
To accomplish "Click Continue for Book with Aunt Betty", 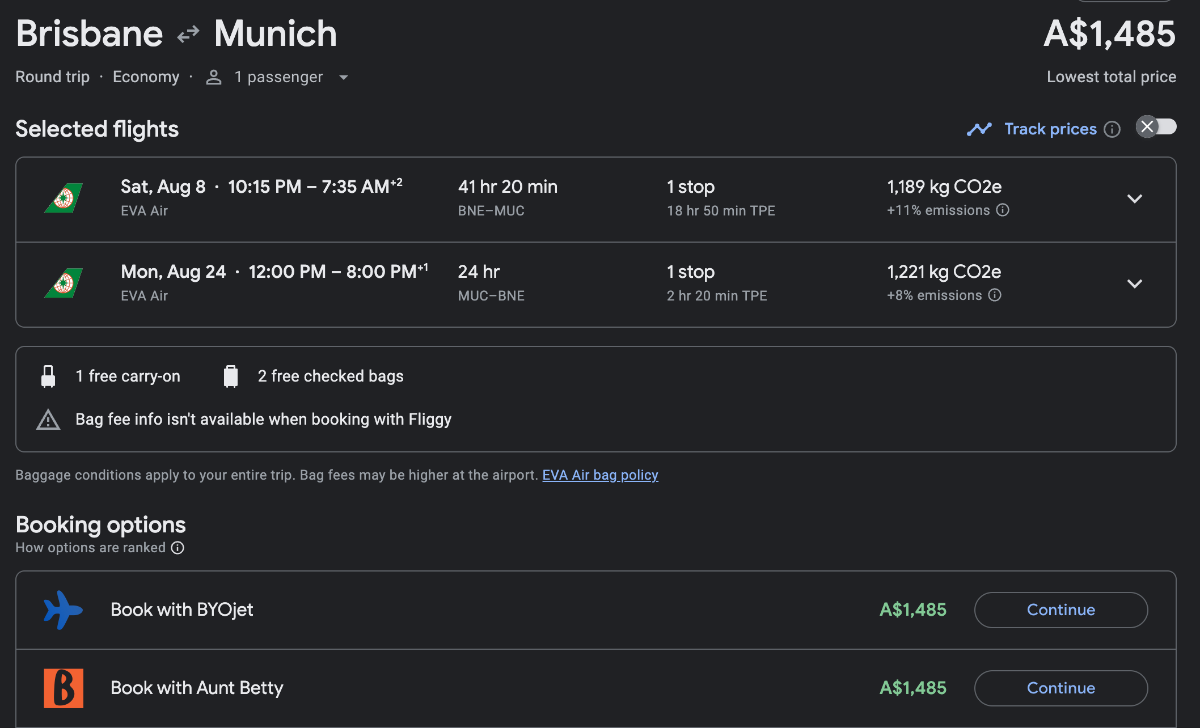I will click(x=1060, y=688).
